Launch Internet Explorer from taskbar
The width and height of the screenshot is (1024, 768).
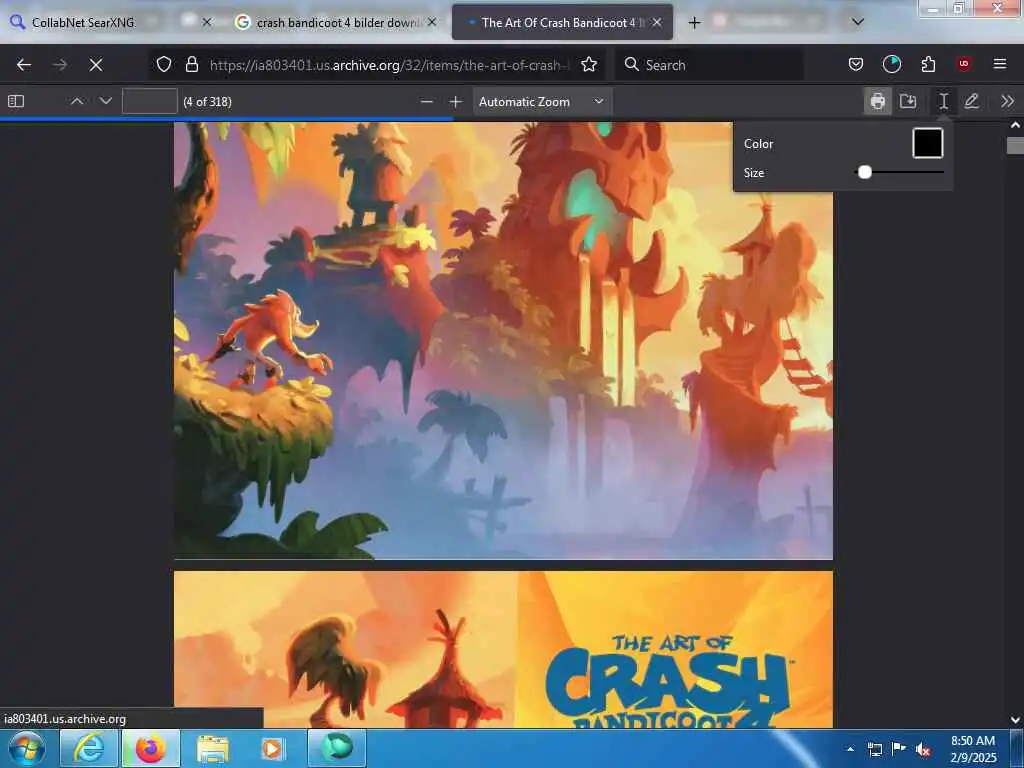point(89,748)
